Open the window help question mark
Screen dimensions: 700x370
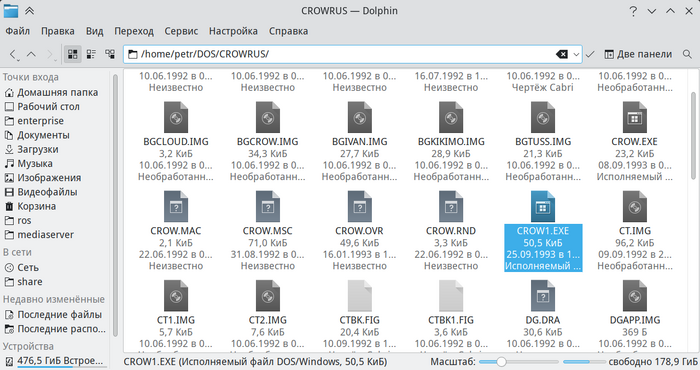633,11
